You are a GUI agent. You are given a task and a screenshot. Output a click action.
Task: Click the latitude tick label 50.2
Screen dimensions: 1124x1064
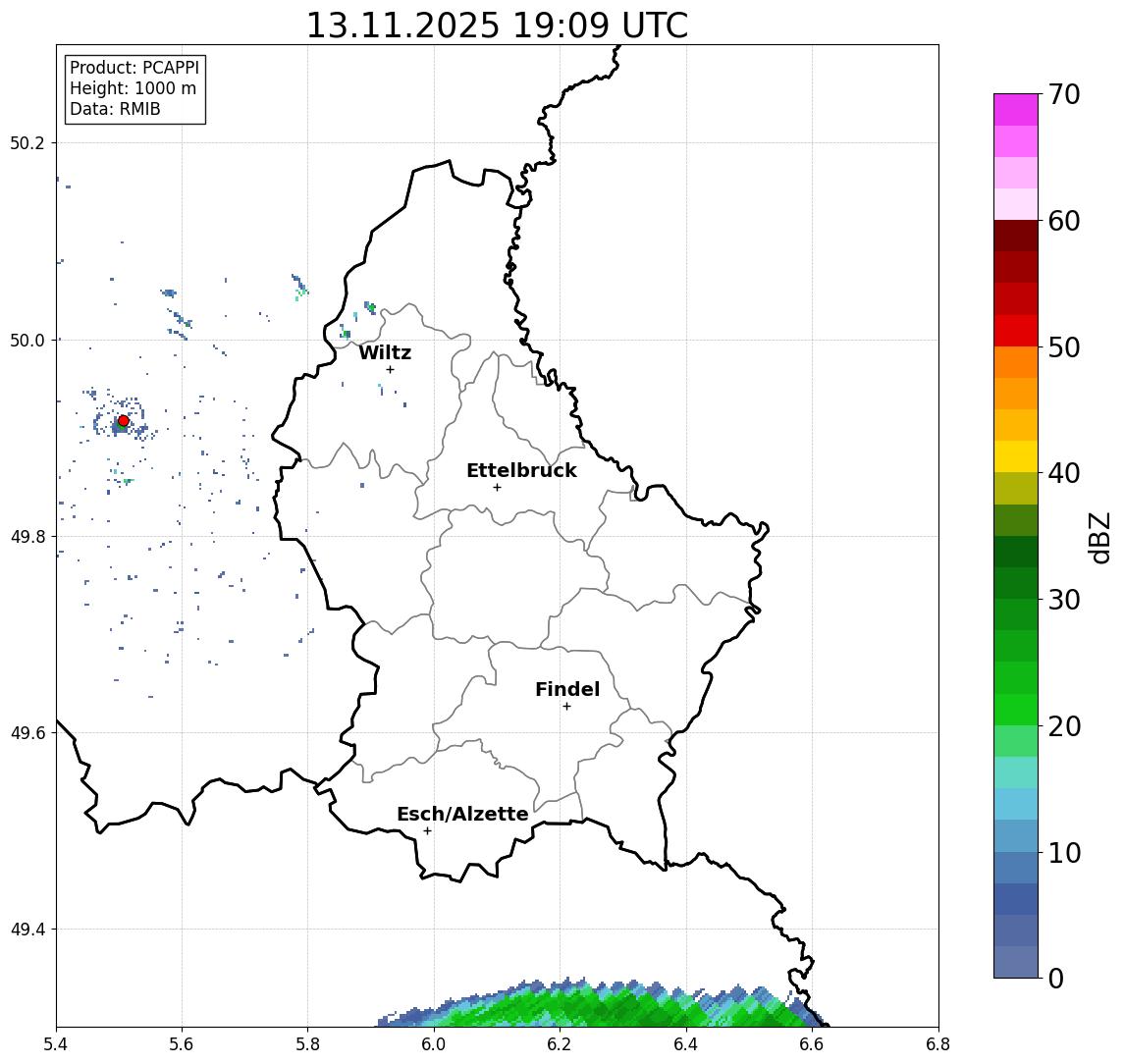click(27, 142)
